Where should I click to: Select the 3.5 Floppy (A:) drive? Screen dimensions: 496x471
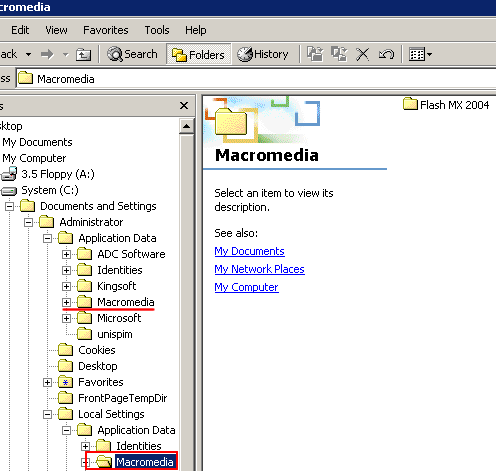[48, 174]
